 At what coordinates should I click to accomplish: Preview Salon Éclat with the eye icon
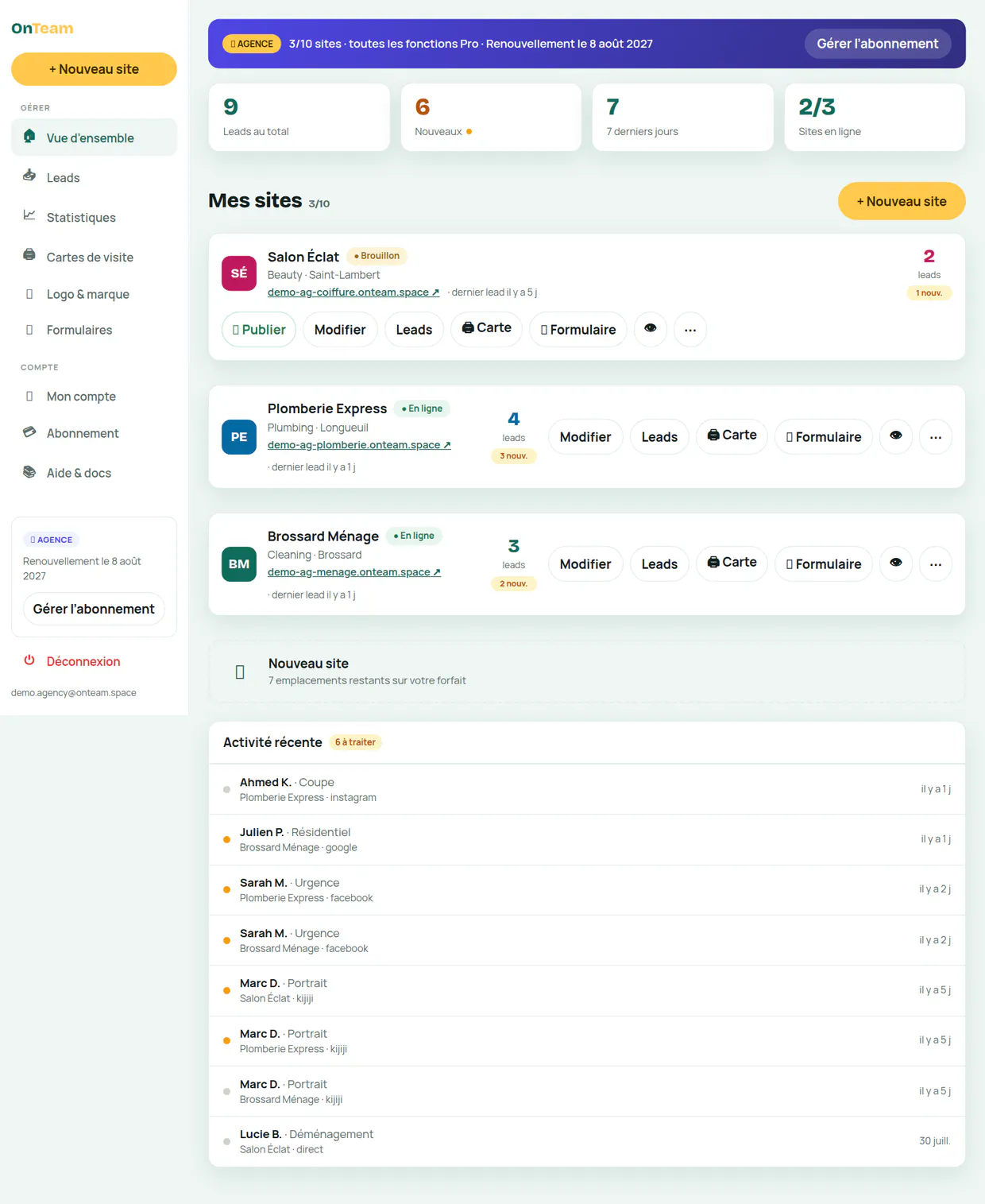coord(651,329)
